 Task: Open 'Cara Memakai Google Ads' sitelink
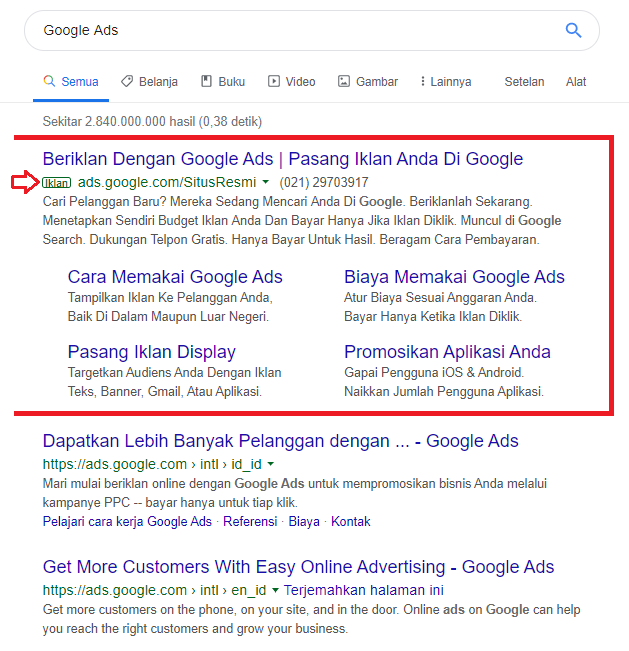[x=175, y=277]
